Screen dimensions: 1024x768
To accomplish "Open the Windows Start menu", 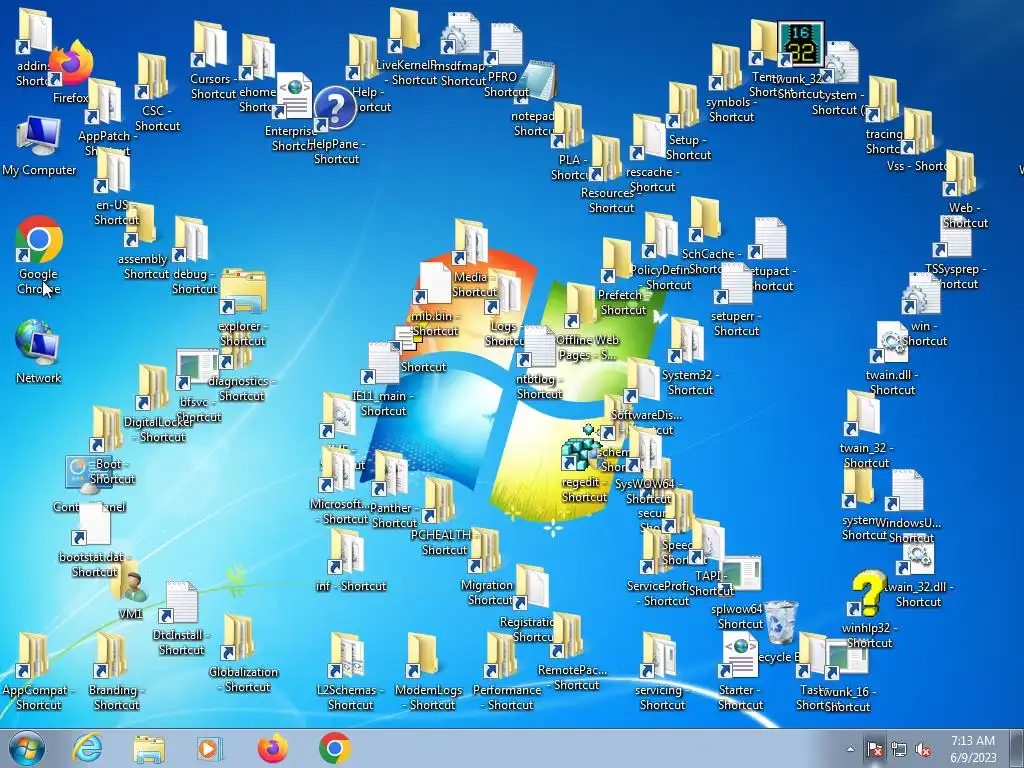I will pyautogui.click(x=26, y=748).
